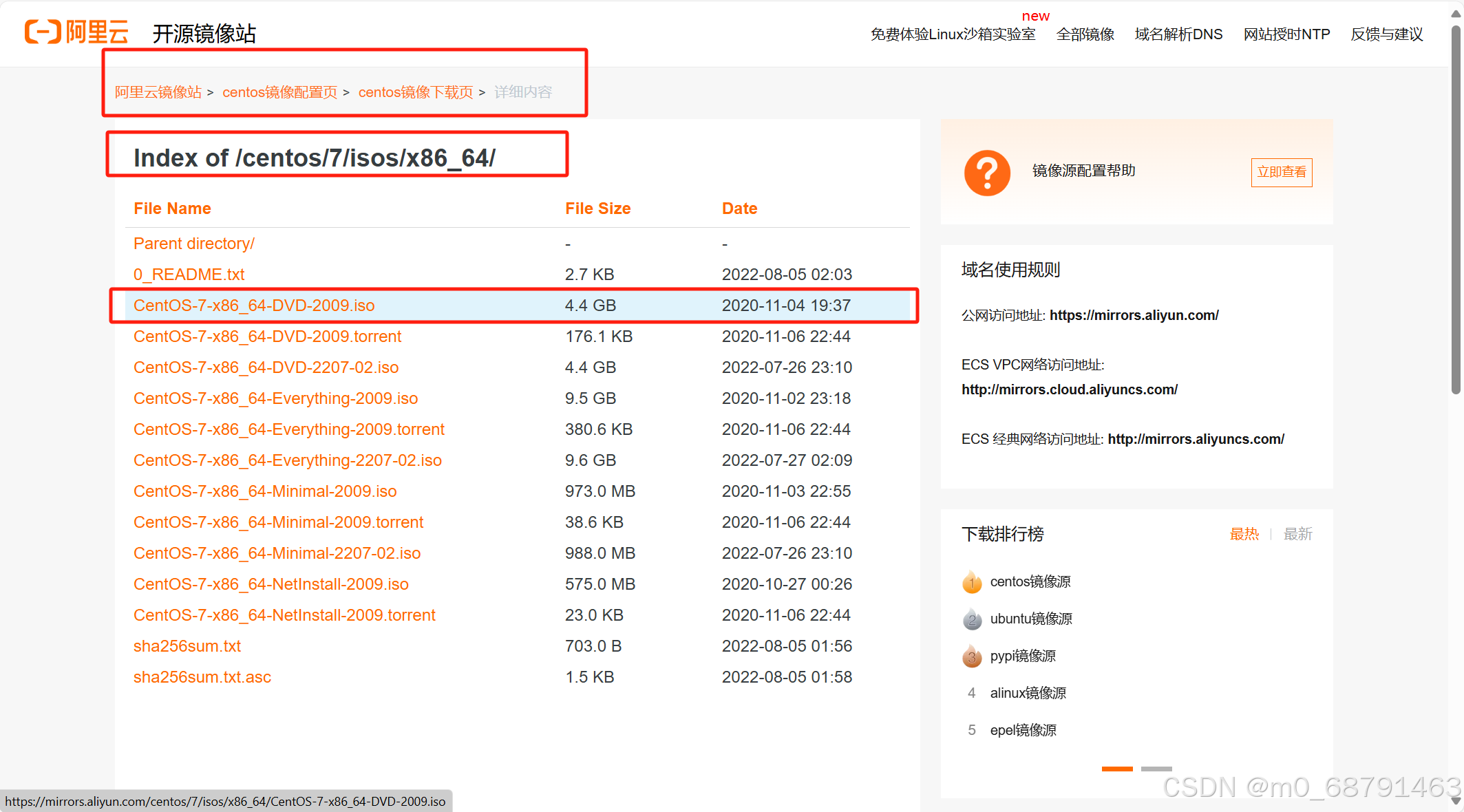The image size is (1464, 812).
Task: Switch ranking to 最新 tab
Action: [x=1297, y=534]
